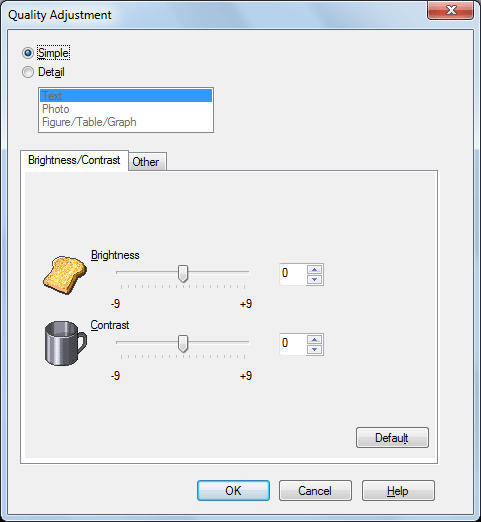Viewport: 481px width, 522px height.
Task: Switch to the Other tab
Action: [x=147, y=162]
